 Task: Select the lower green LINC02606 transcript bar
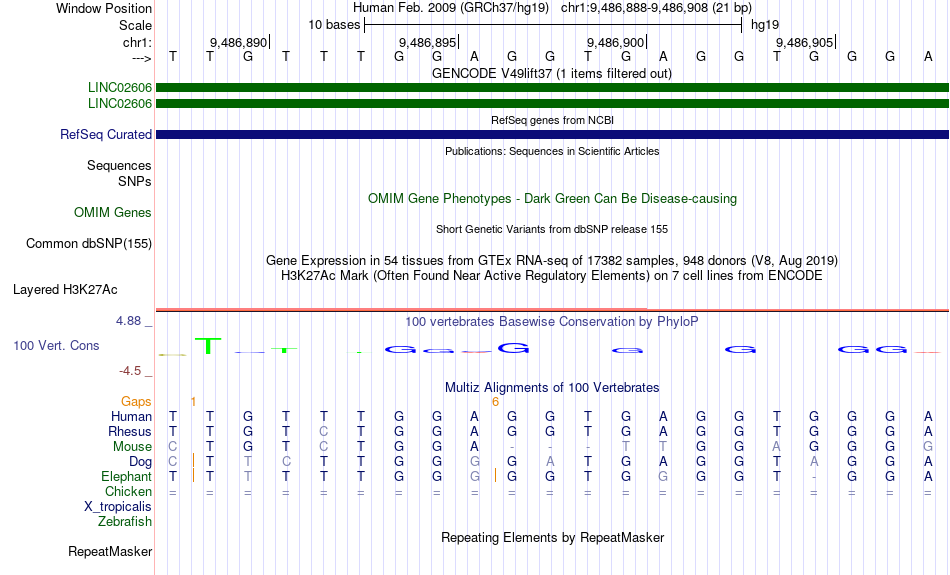(552, 104)
